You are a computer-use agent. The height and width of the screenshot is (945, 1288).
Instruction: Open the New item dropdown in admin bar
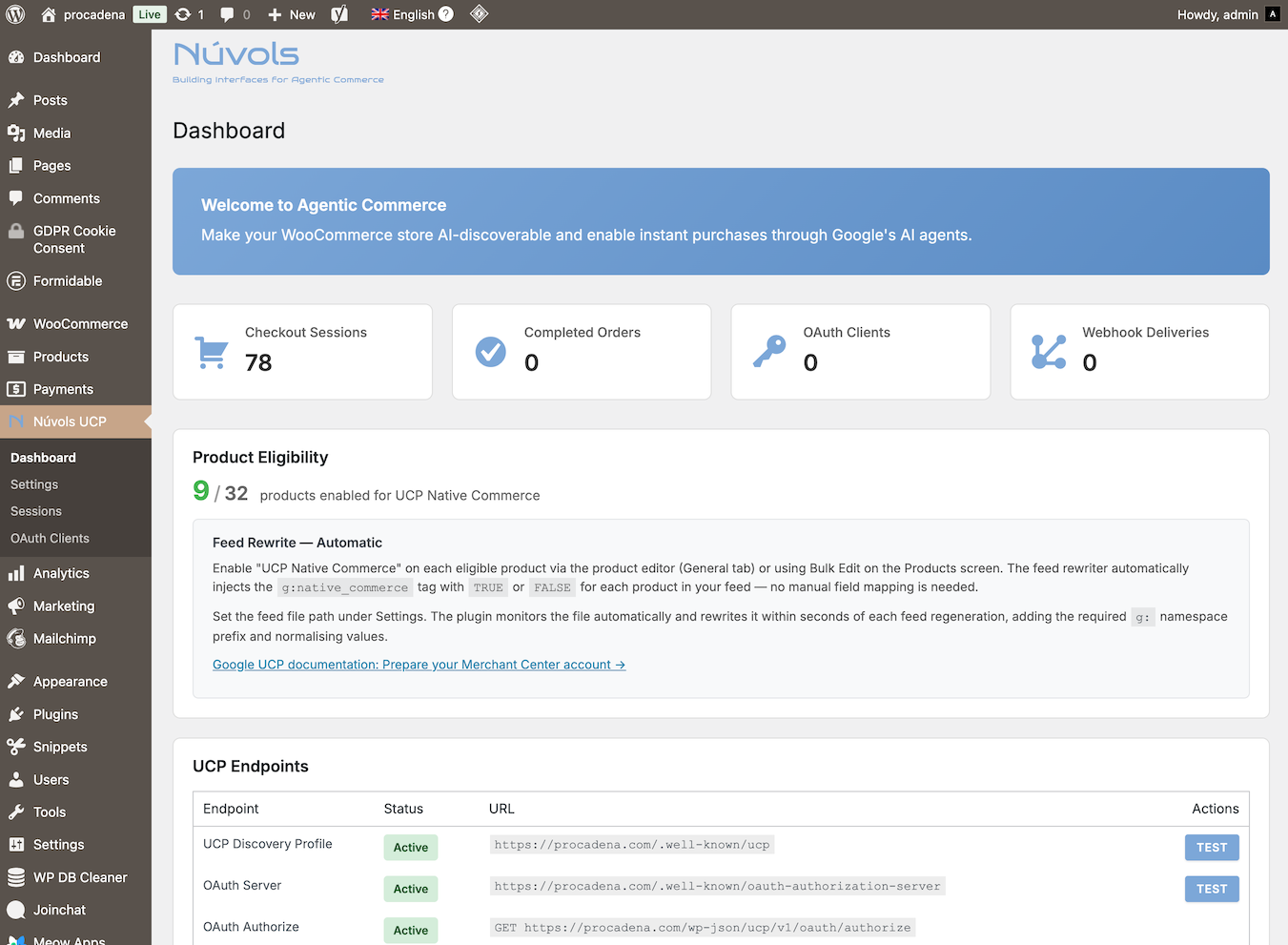pyautogui.click(x=290, y=14)
